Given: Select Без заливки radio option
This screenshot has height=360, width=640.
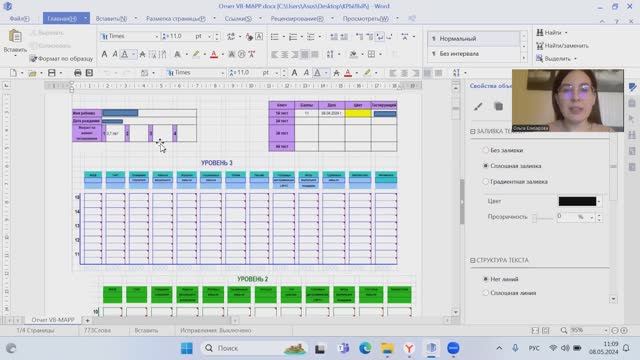Looking at the screenshot, I should pyautogui.click(x=485, y=150).
